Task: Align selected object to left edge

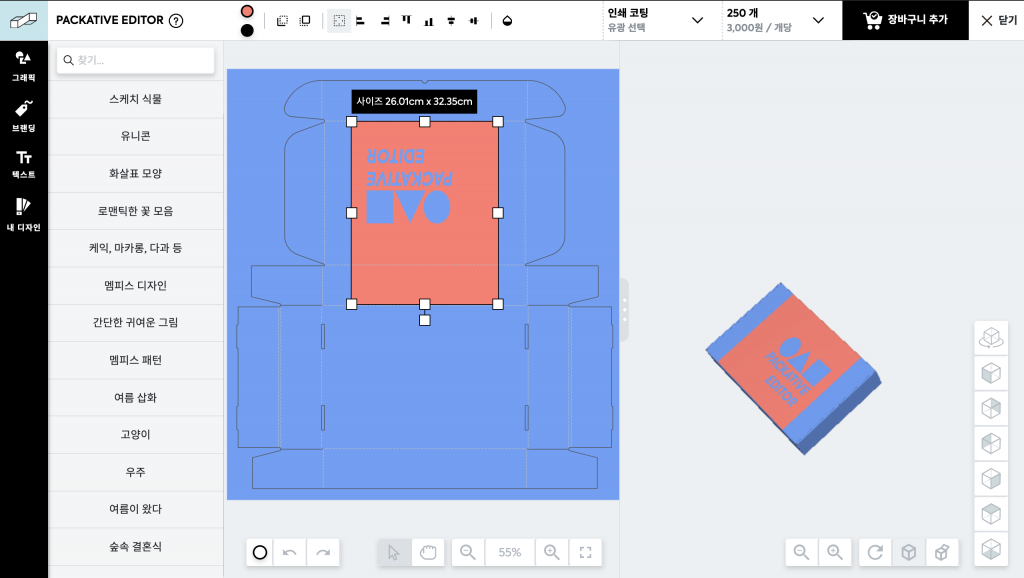Action: click(361, 21)
